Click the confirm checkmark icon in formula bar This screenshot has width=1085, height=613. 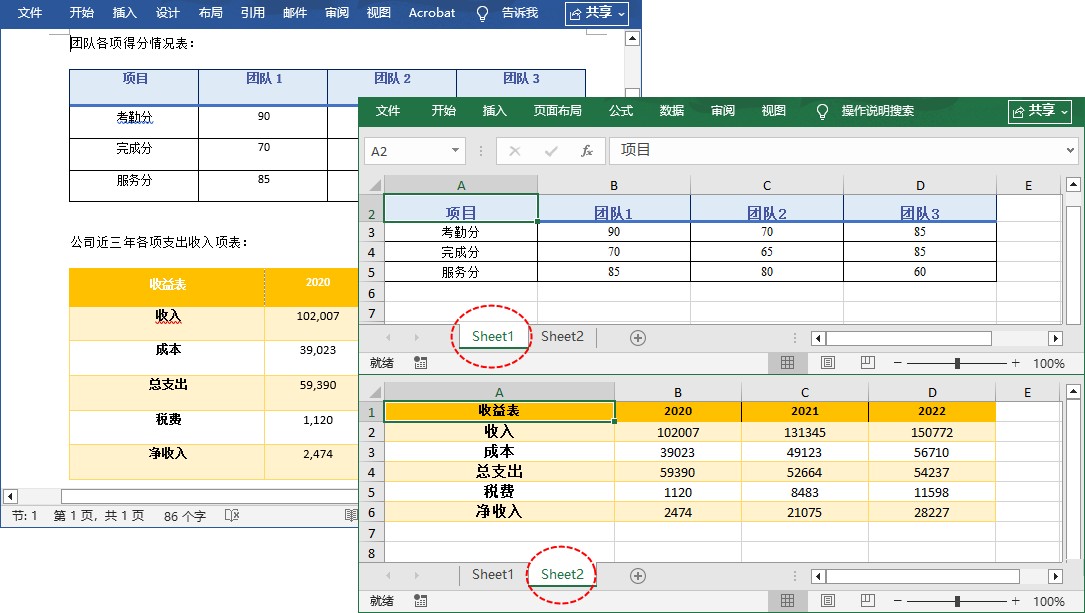[551, 151]
